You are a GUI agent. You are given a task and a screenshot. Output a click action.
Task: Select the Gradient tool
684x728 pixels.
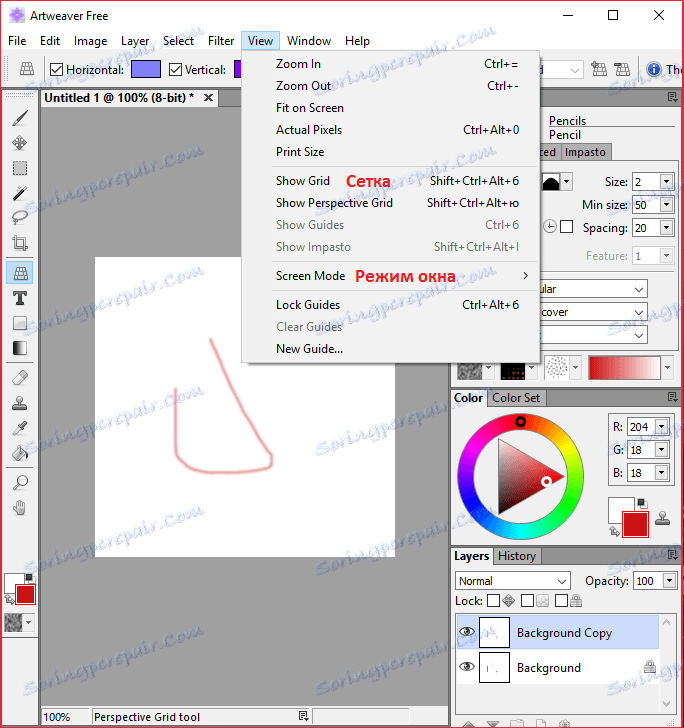[20, 348]
